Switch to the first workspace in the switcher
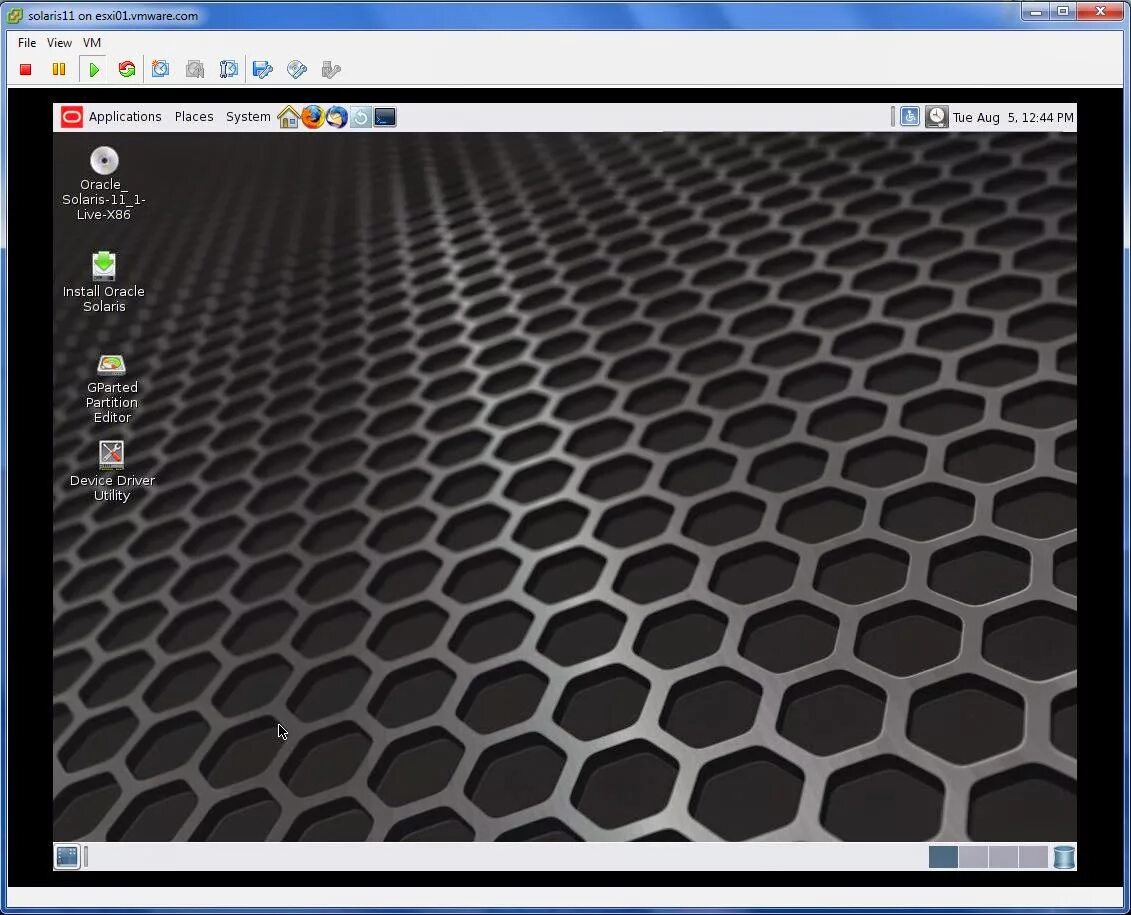The image size is (1131, 915). coord(943,857)
